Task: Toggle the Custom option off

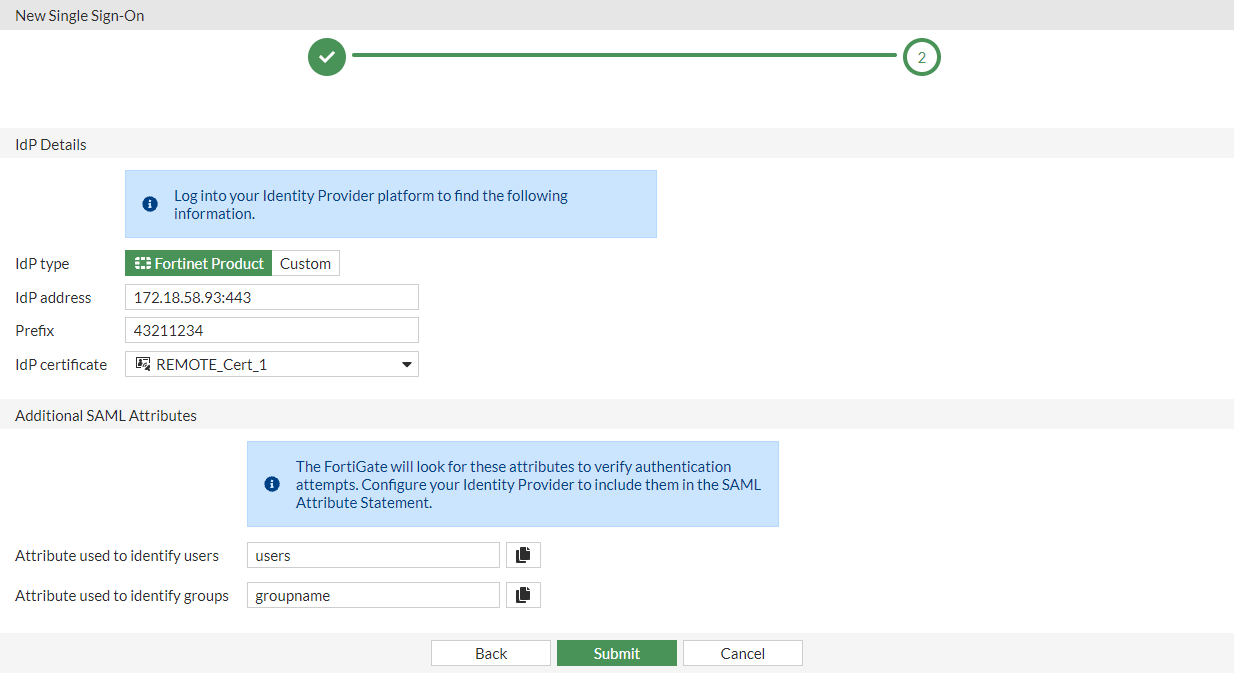Action: 305,263
